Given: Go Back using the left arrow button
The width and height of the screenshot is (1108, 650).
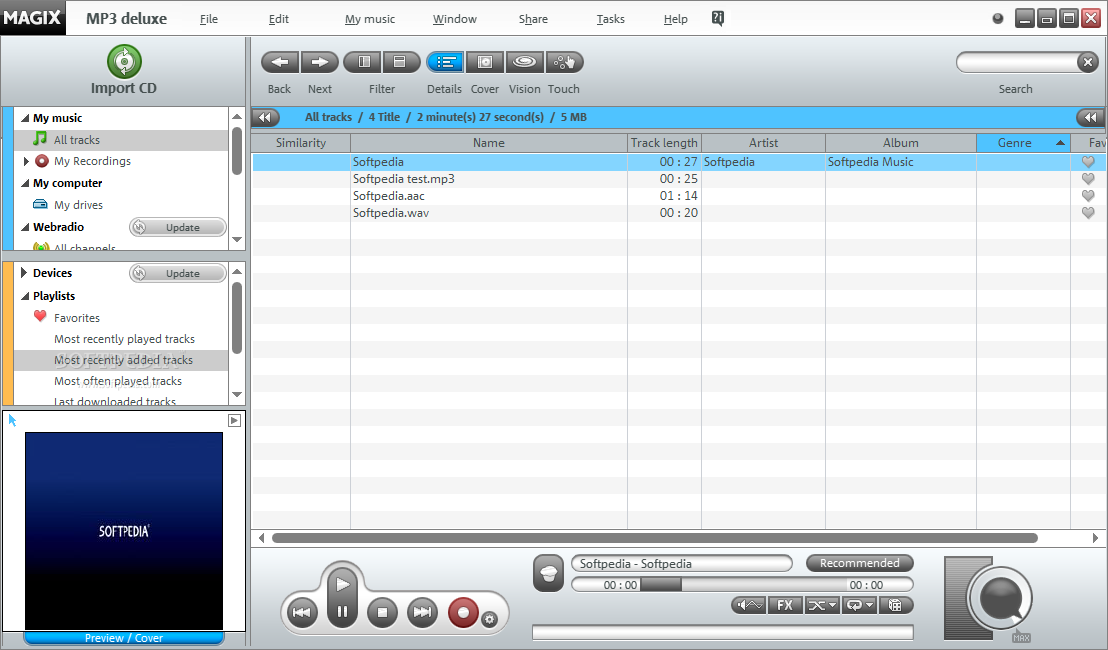Looking at the screenshot, I should pyautogui.click(x=280, y=62).
